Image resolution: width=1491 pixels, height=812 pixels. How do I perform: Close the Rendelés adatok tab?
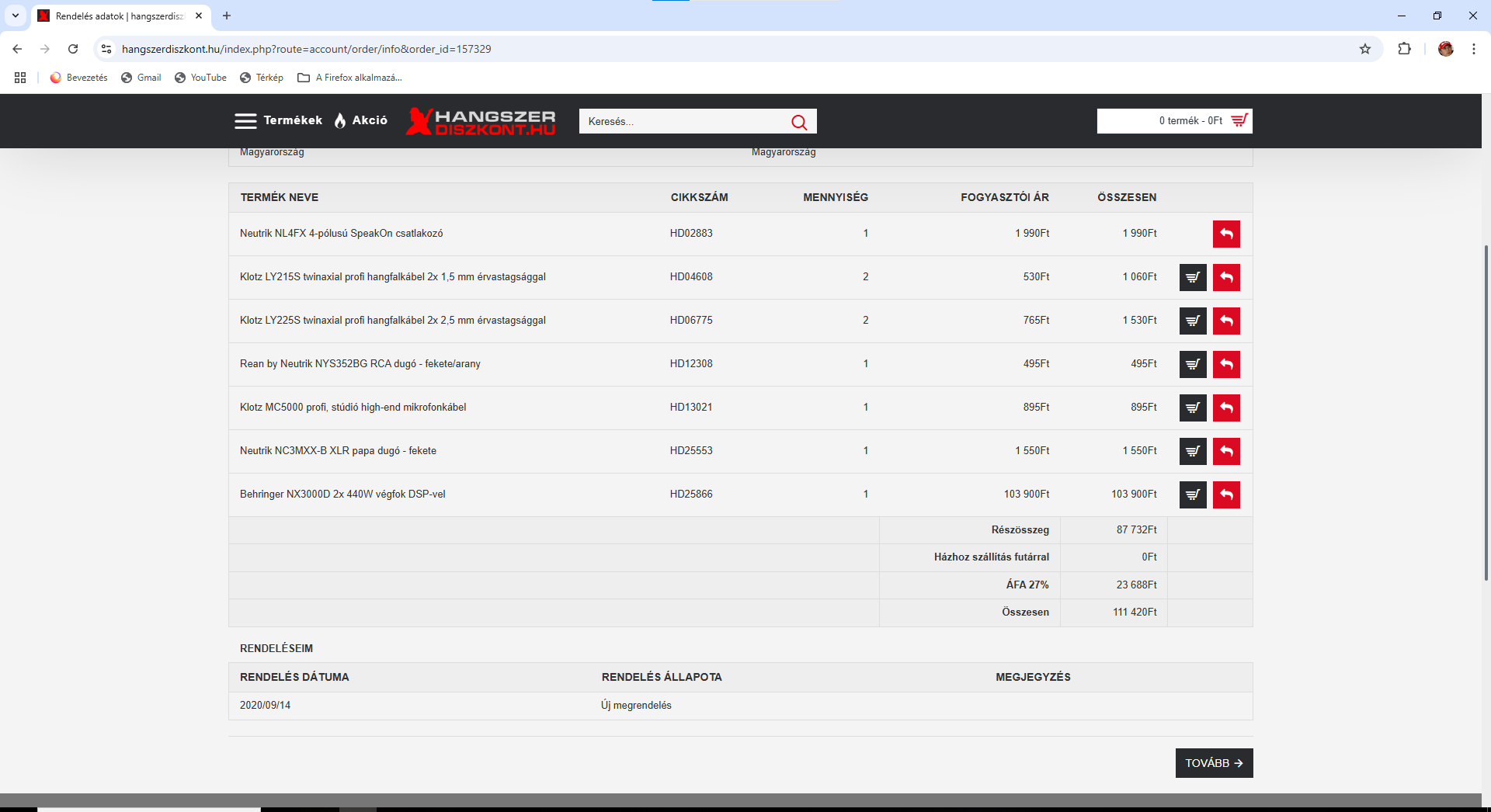[199, 16]
